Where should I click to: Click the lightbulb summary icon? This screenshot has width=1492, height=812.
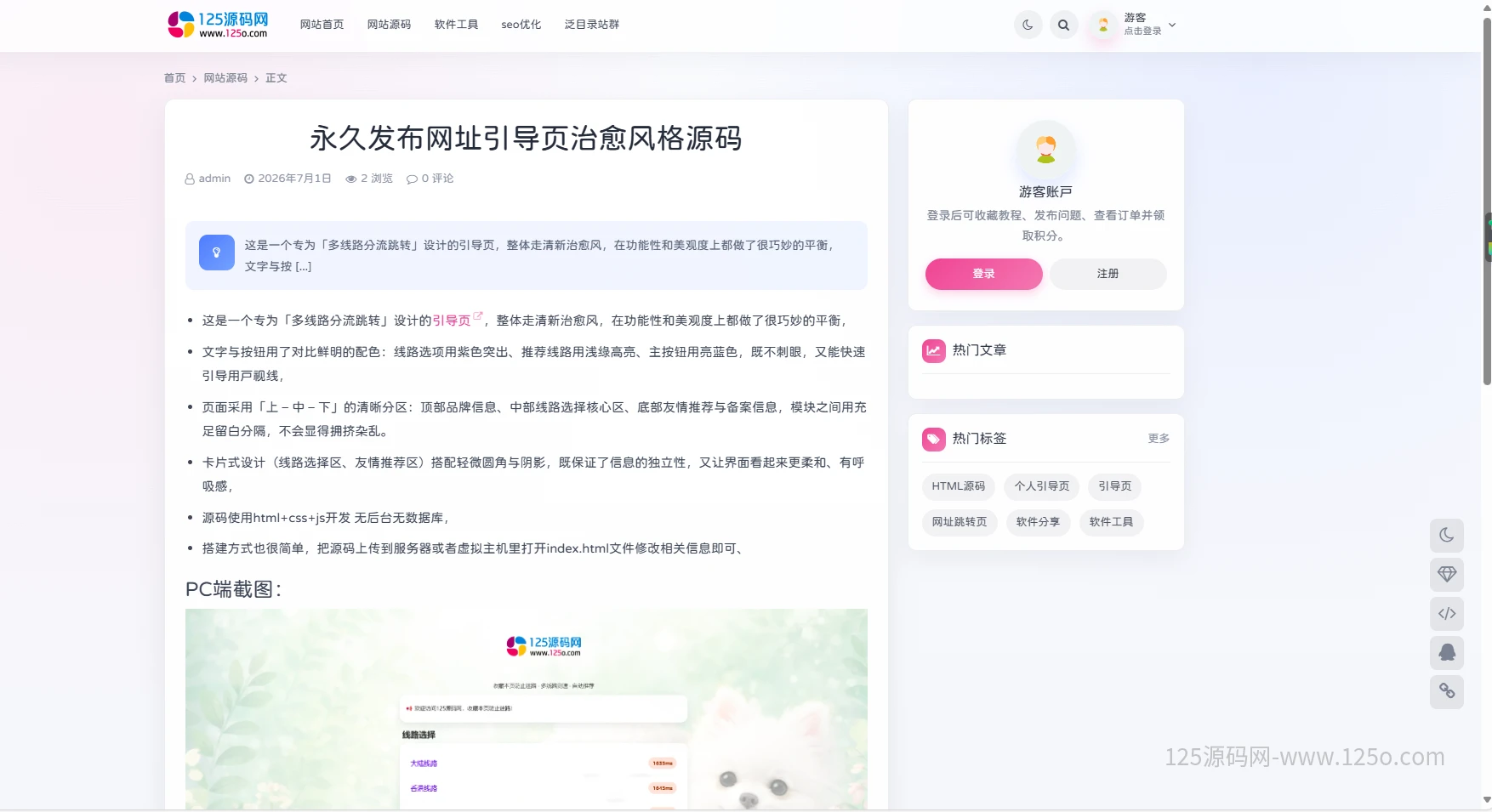(217, 253)
